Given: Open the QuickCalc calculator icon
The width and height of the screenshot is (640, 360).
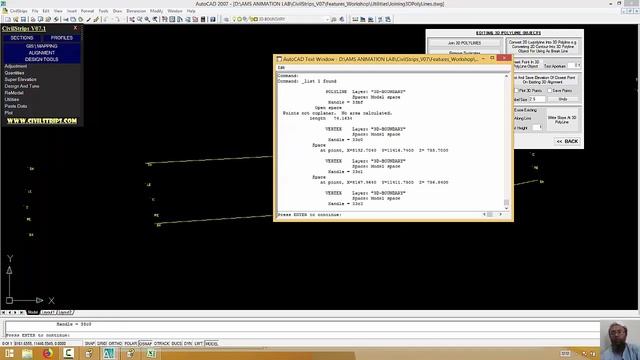Looking at the screenshot, I should pyautogui.click(x=203, y=19).
